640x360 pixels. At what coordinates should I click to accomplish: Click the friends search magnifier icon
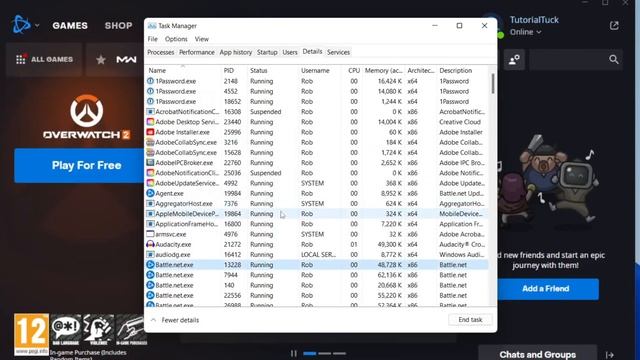pyautogui.click(x=613, y=60)
